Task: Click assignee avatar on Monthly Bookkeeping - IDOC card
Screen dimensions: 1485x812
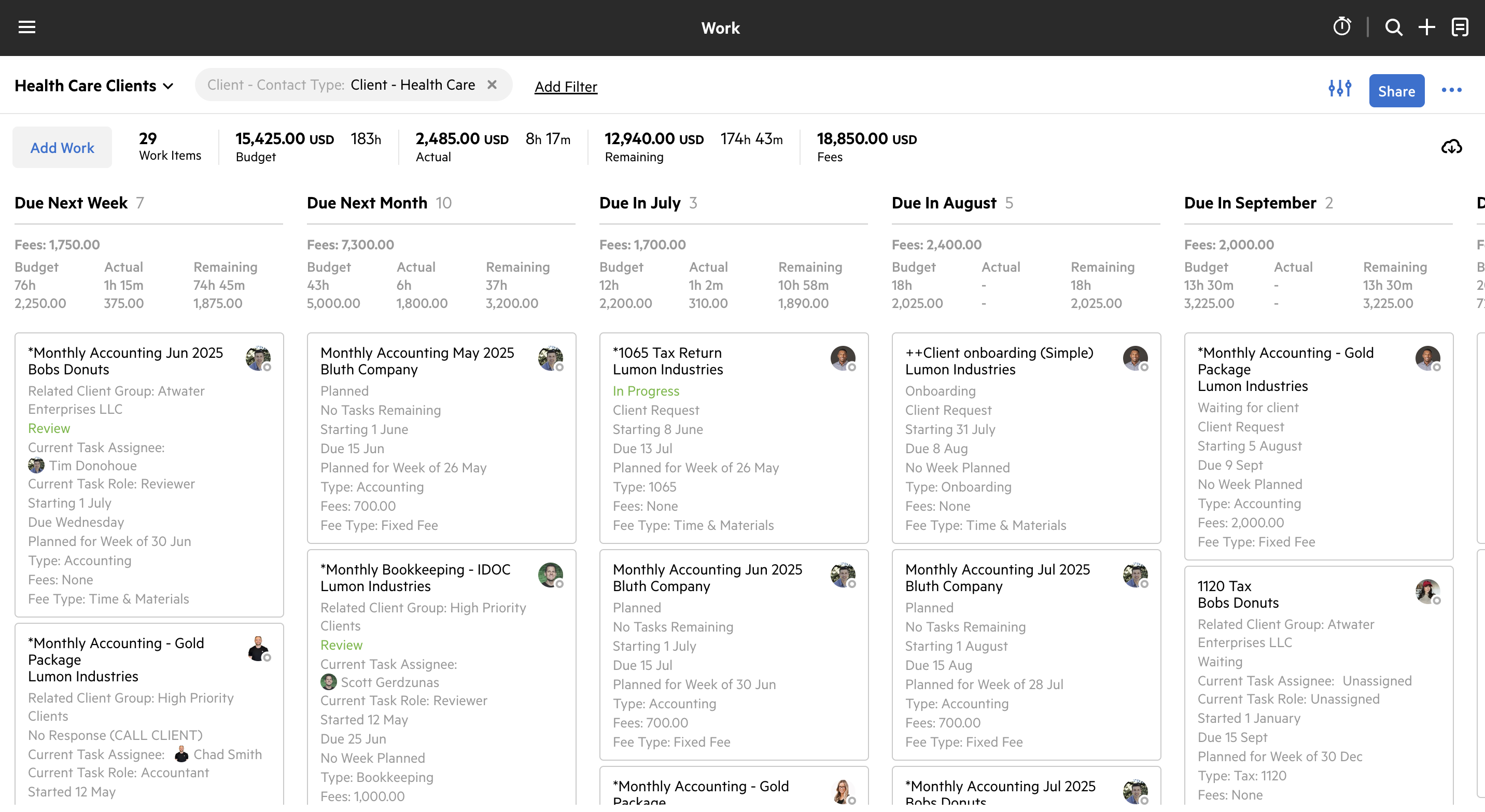Action: tap(551, 575)
